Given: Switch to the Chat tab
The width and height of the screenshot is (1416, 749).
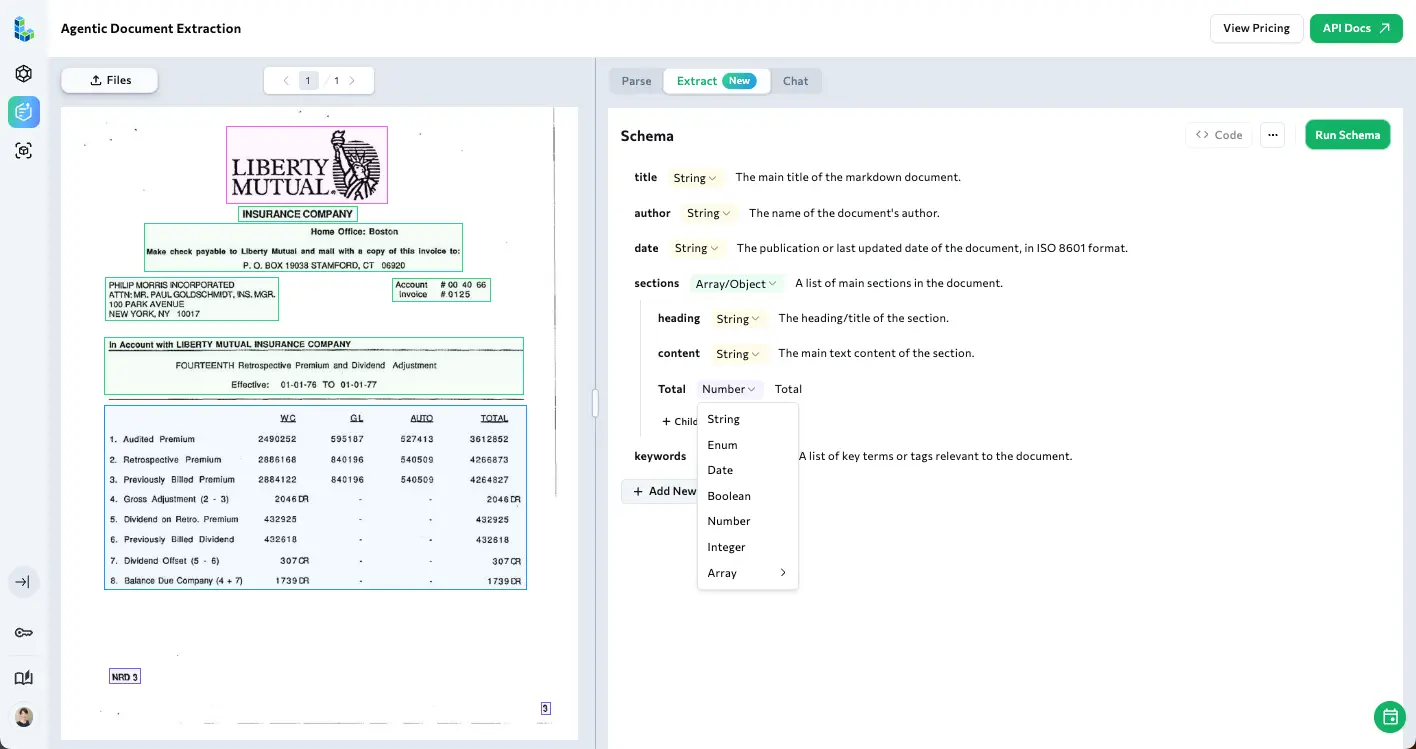Looking at the screenshot, I should (x=796, y=81).
